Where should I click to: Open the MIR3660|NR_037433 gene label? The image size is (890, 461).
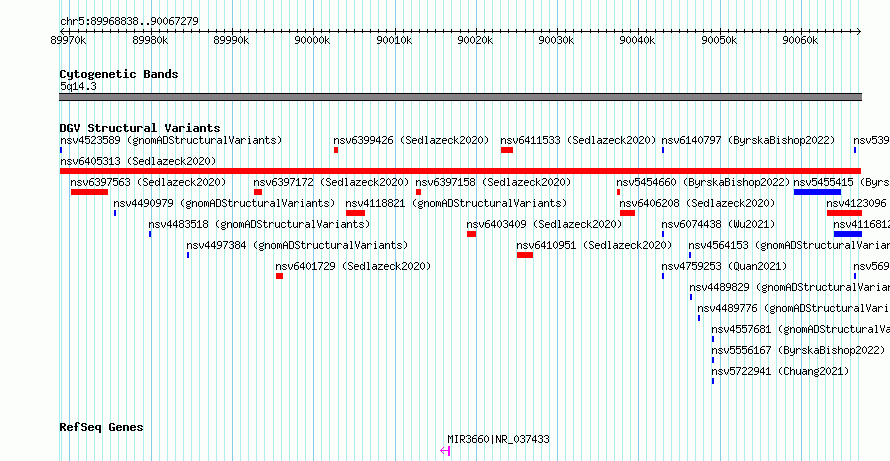pyautogui.click(x=498, y=439)
